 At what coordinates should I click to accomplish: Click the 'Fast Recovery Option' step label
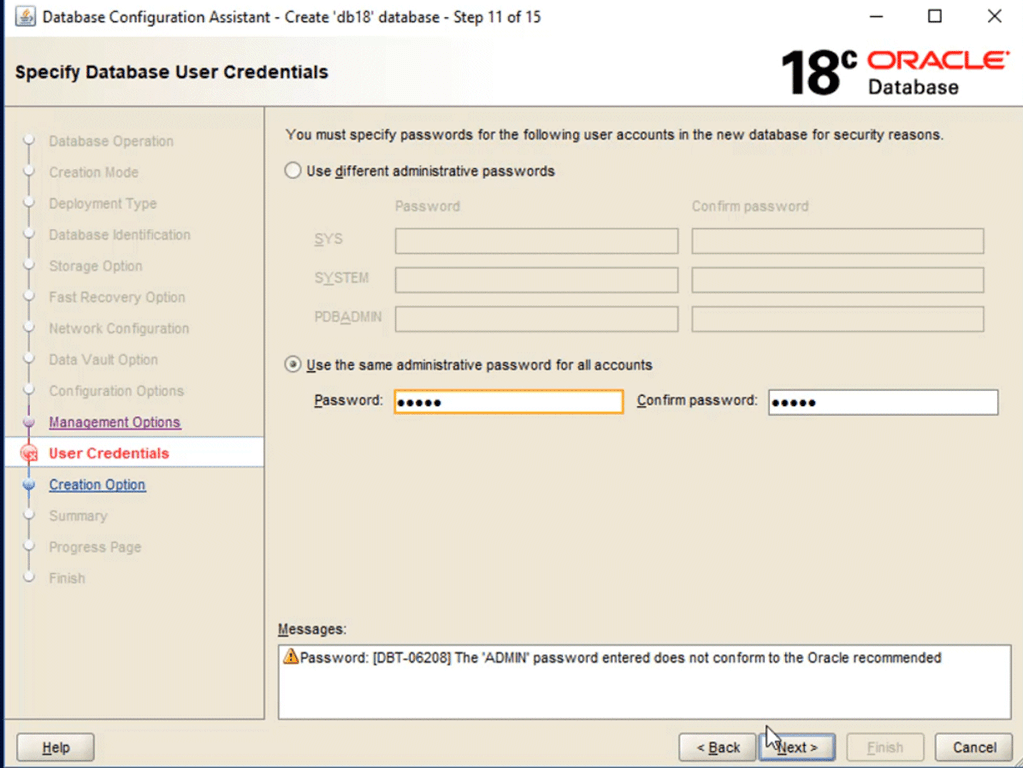[117, 298]
